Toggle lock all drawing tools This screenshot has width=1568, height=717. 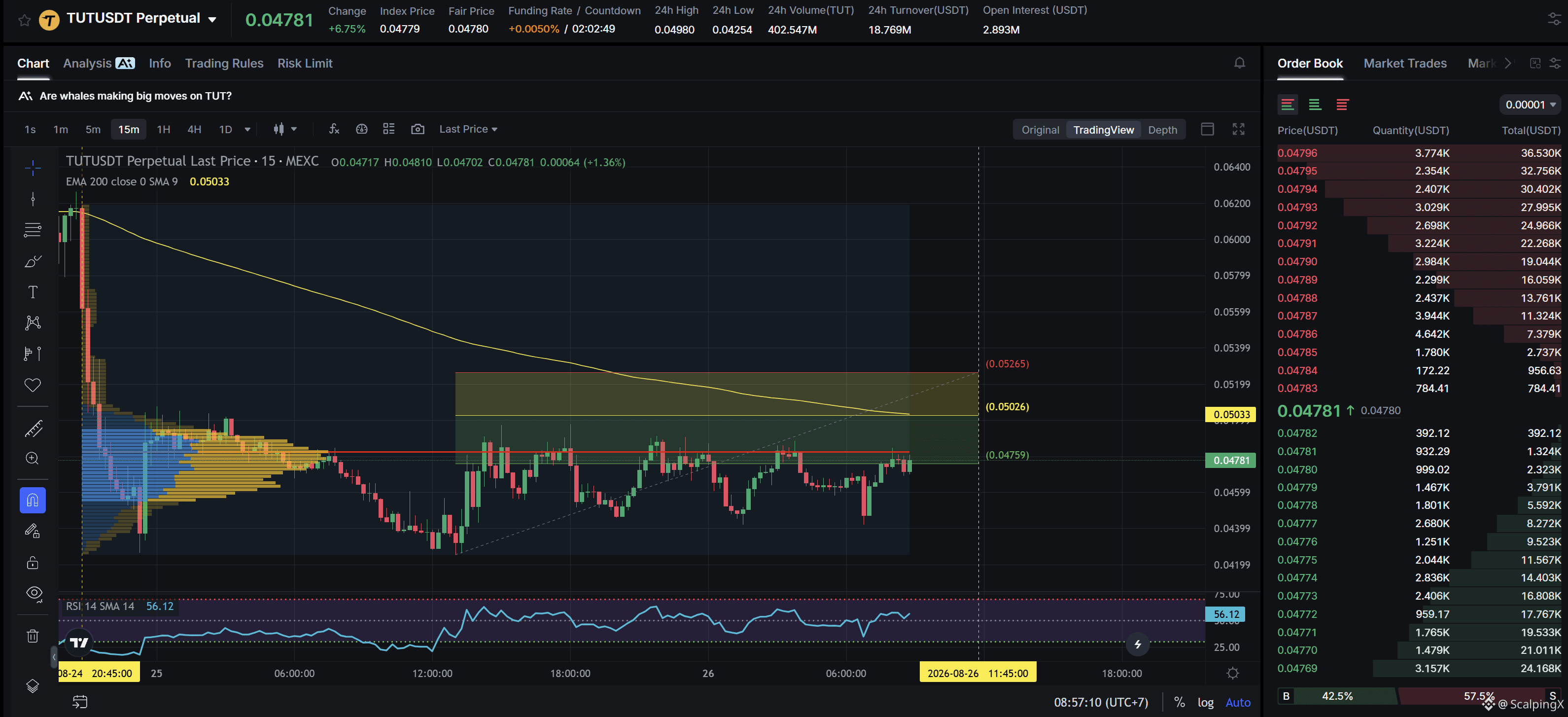tap(33, 562)
